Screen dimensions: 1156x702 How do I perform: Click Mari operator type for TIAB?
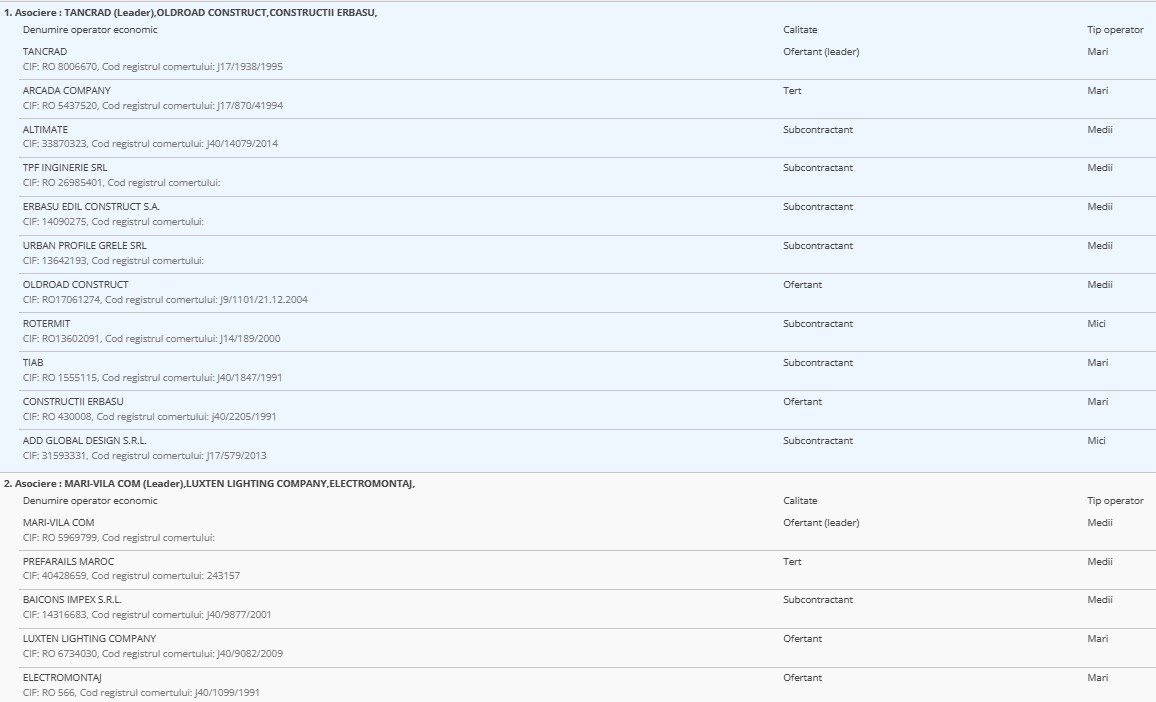(x=1098, y=363)
